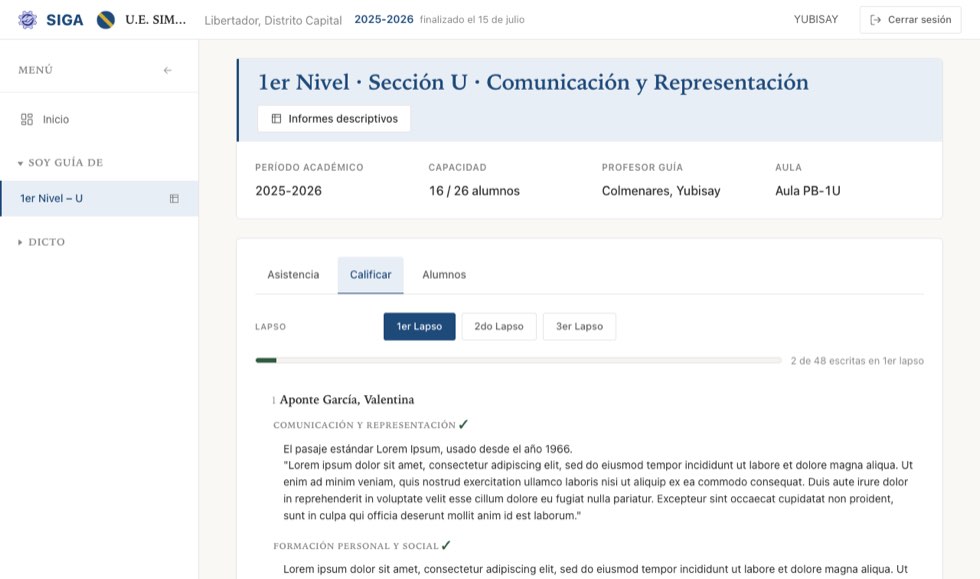The height and width of the screenshot is (579, 980).
Task: Switch to 3er Lapso
Action: point(579,326)
